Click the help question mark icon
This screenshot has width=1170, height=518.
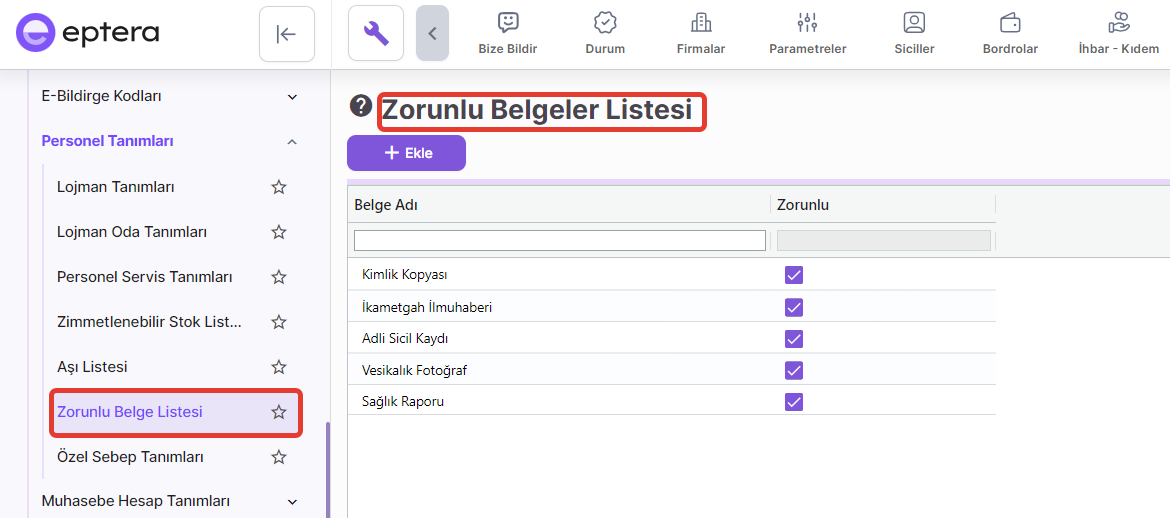click(x=361, y=107)
